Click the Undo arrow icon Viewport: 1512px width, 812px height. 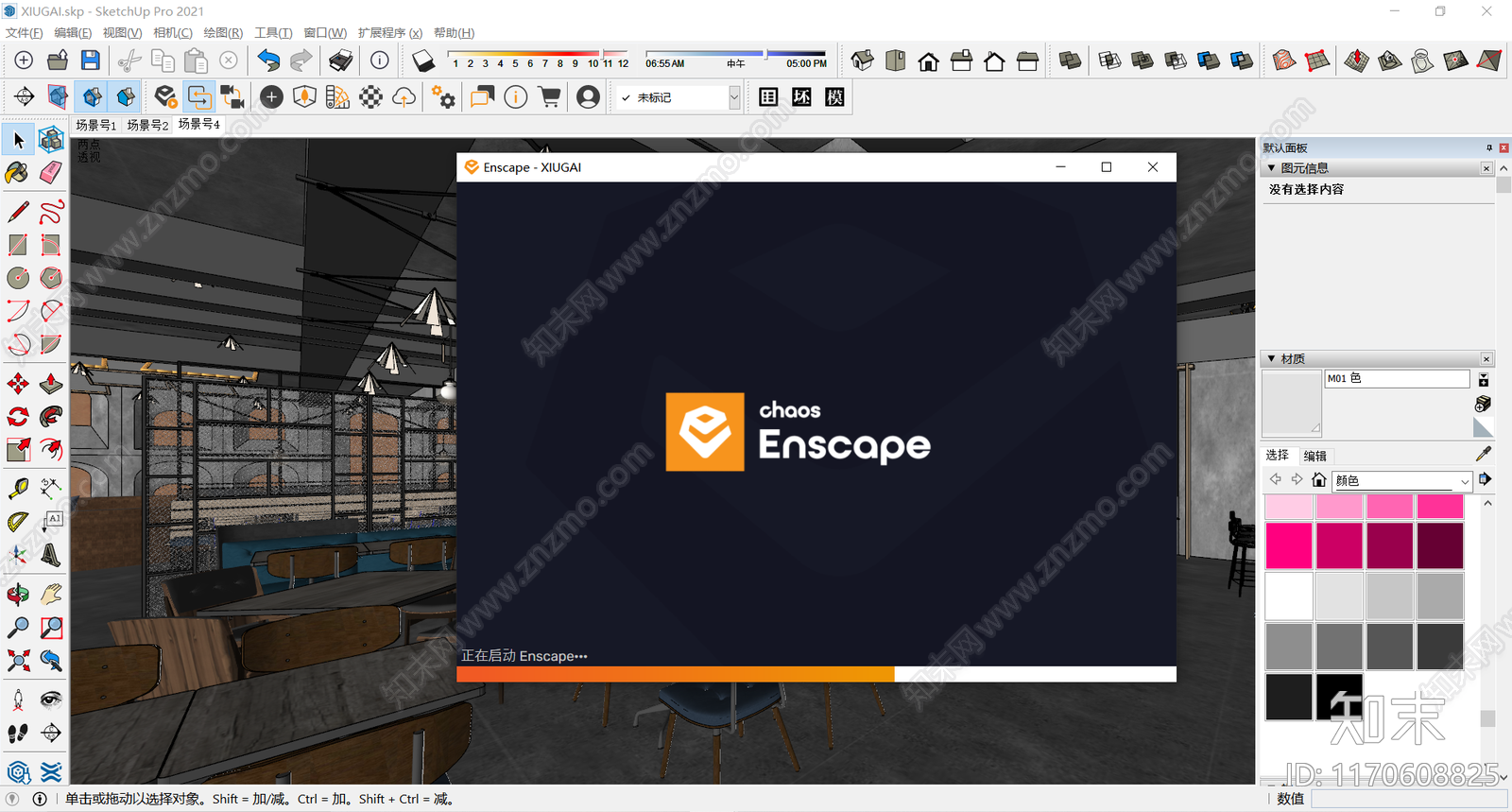tap(268, 60)
